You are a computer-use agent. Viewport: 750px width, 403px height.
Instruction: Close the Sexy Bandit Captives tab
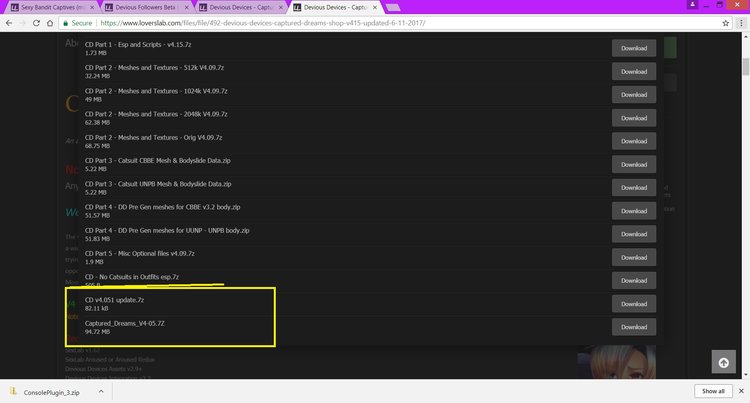tap(92, 7)
